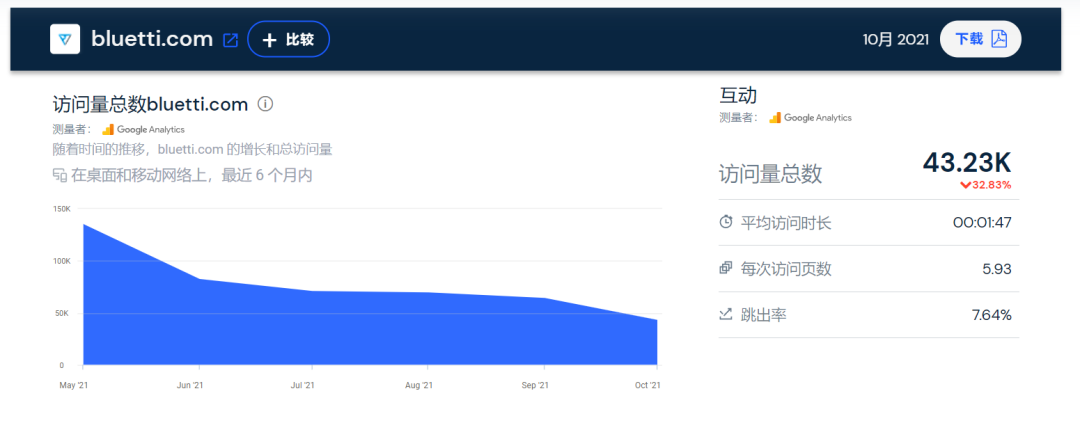Click the Sep '21 axis label

(535, 386)
